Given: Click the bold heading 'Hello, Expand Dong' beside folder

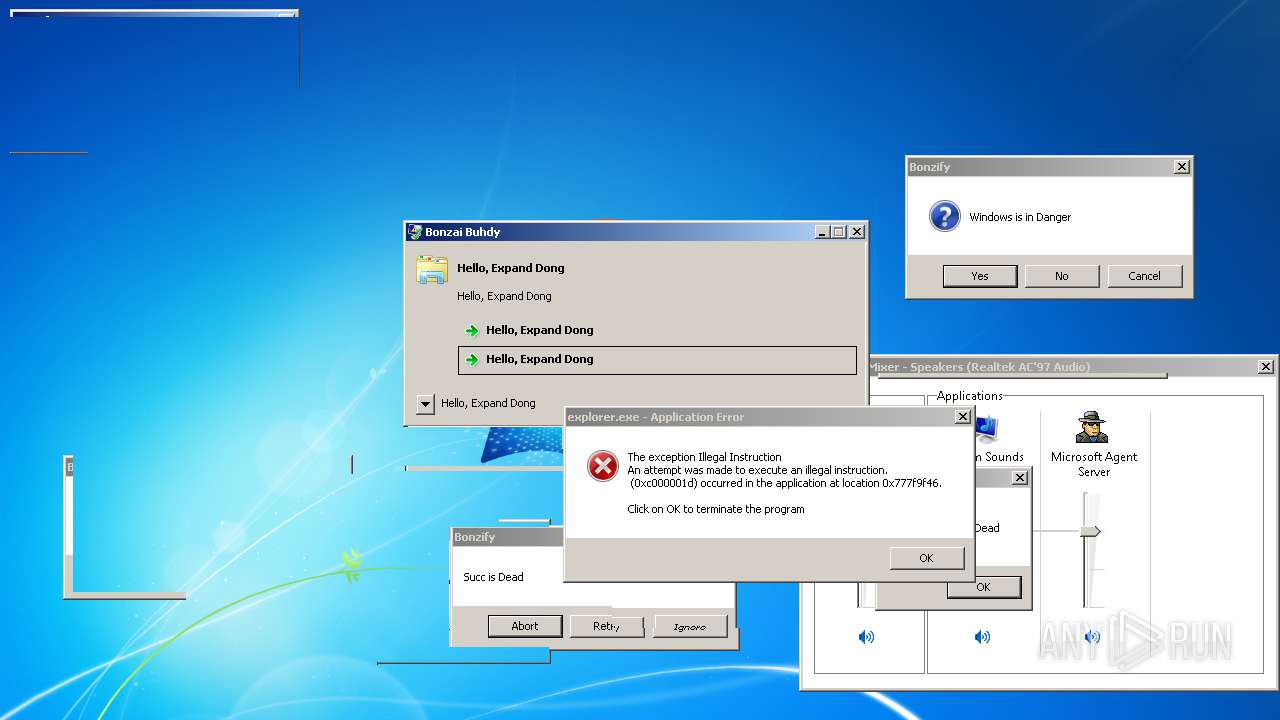Looking at the screenshot, I should (x=511, y=268).
